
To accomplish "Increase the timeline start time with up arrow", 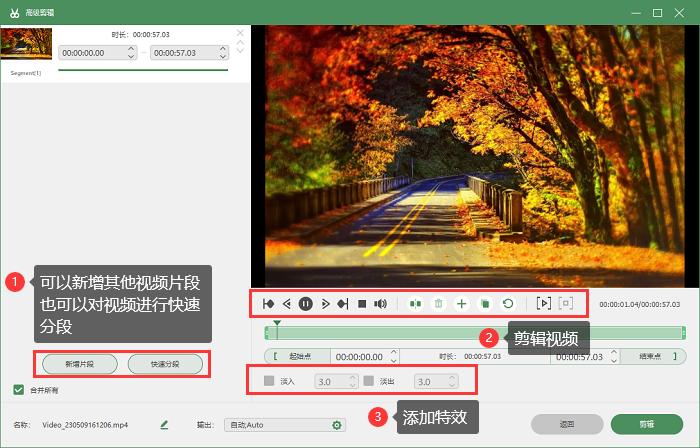I will click(394, 353).
